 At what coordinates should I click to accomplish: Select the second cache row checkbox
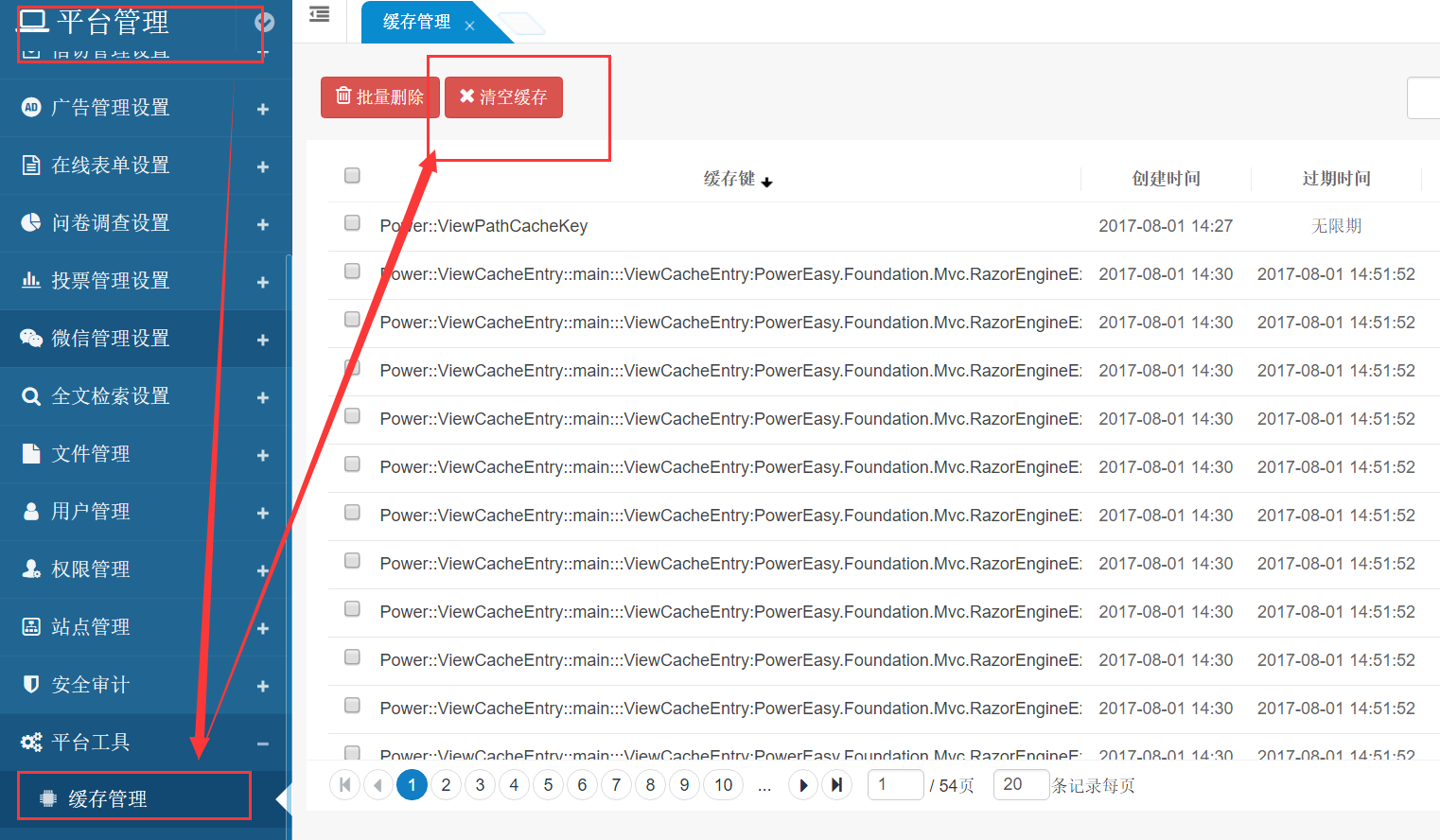(x=352, y=271)
